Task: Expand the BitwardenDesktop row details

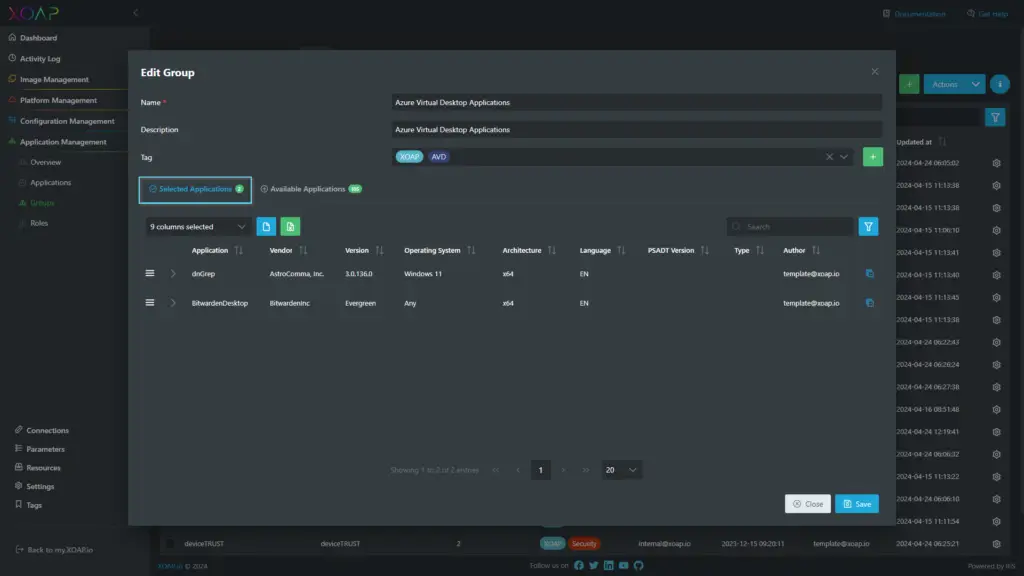Action: pos(173,303)
